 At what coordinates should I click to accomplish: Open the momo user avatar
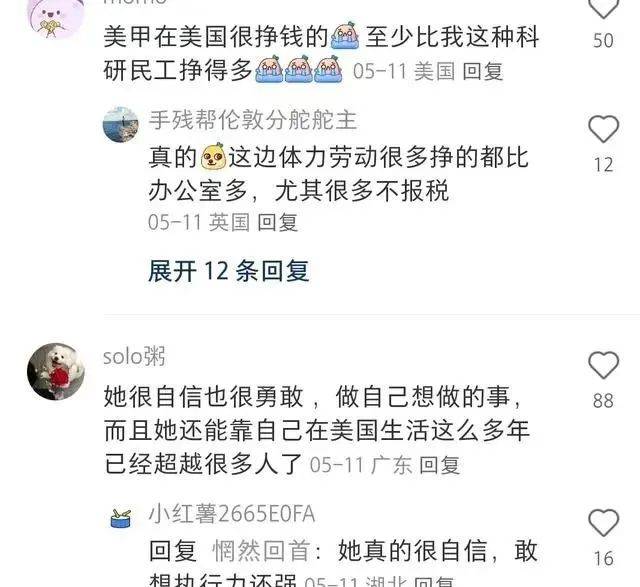pos(55,16)
